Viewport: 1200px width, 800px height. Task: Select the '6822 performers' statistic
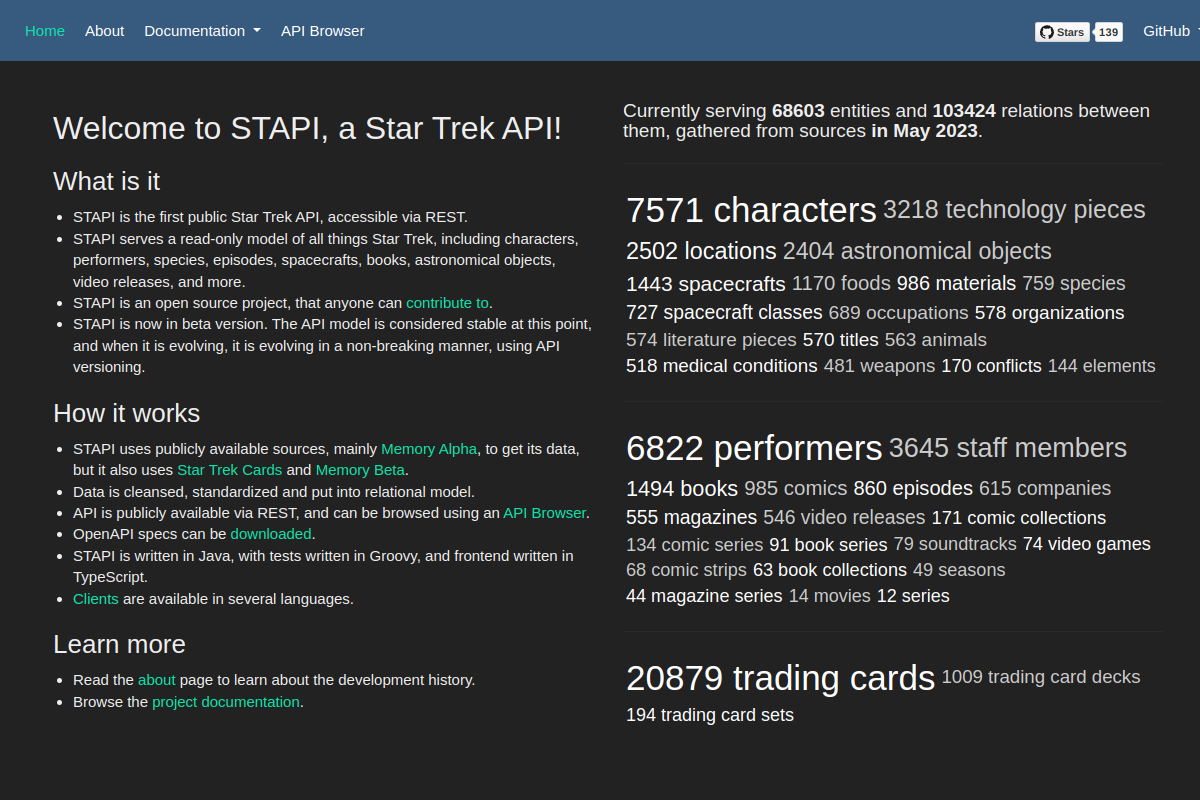pos(754,448)
